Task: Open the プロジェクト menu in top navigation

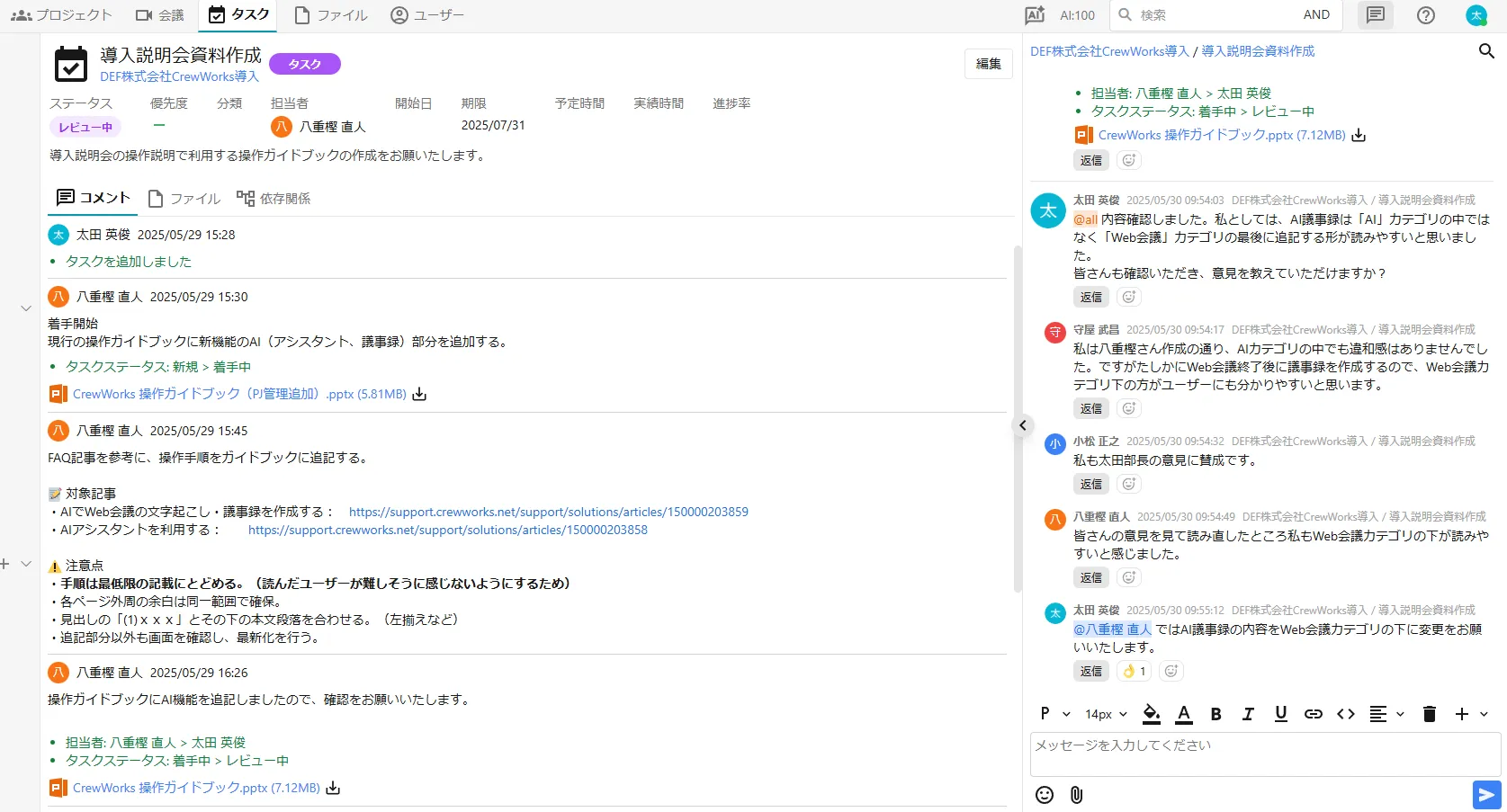Action: click(61, 15)
